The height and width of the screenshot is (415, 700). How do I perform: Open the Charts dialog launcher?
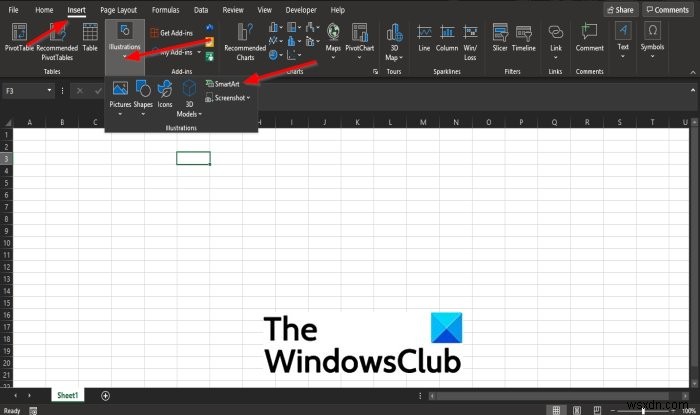tap(375, 71)
